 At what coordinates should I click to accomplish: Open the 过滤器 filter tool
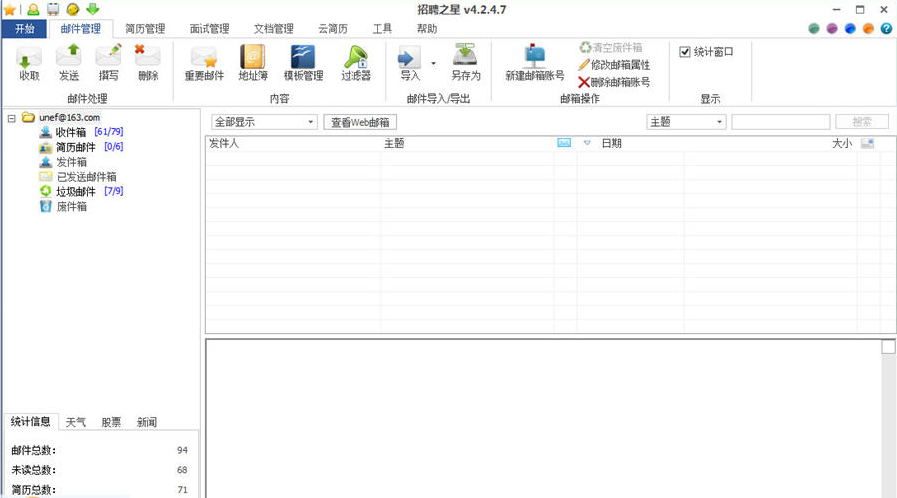pos(356,63)
